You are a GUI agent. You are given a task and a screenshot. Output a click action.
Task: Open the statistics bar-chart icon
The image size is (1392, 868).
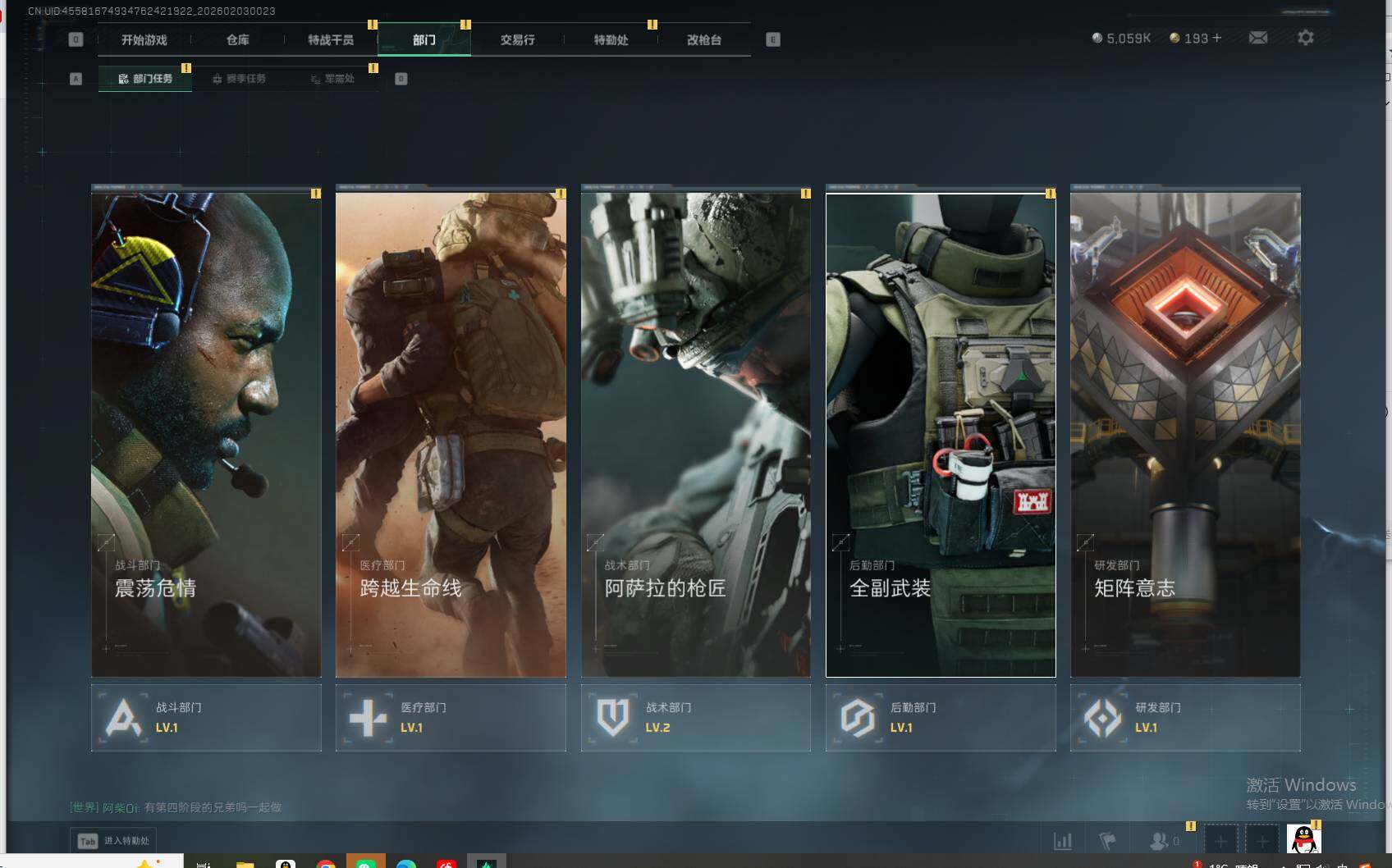1063,841
